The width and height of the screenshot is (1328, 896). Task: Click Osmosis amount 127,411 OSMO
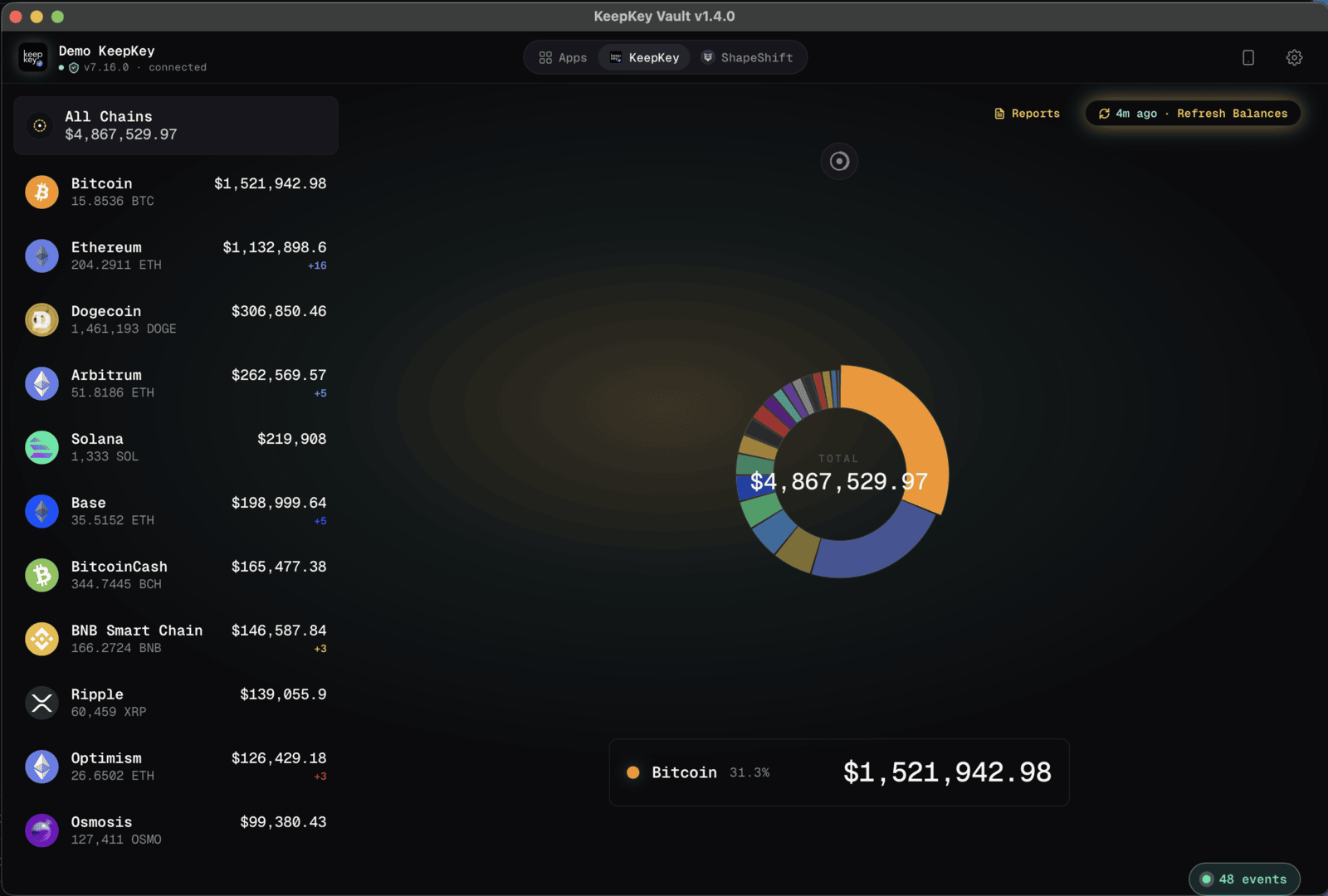[x=116, y=840]
